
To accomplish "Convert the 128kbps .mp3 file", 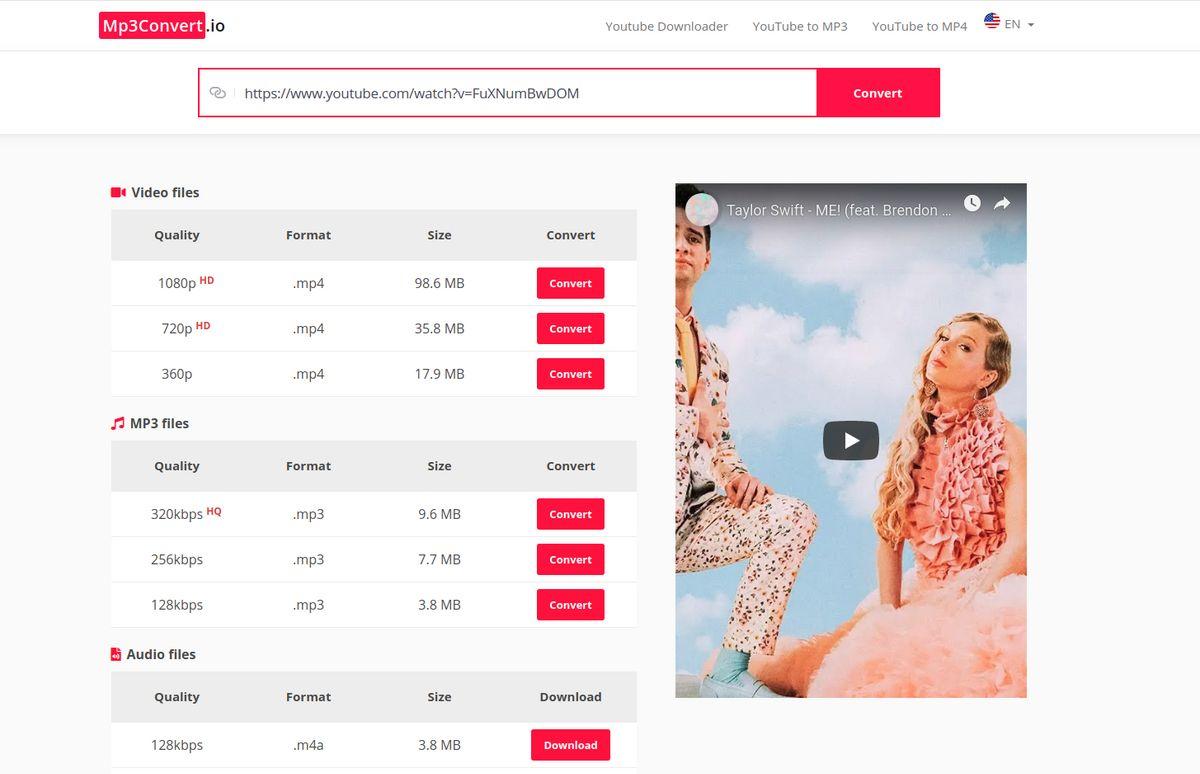I will click(571, 605).
